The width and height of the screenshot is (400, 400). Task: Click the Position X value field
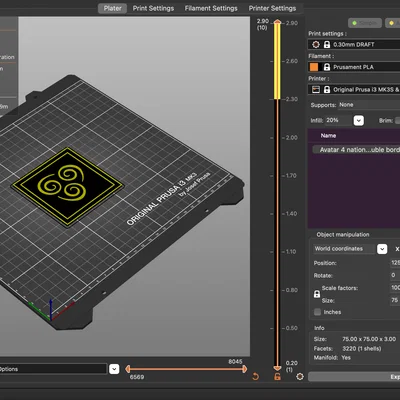click(x=395, y=263)
